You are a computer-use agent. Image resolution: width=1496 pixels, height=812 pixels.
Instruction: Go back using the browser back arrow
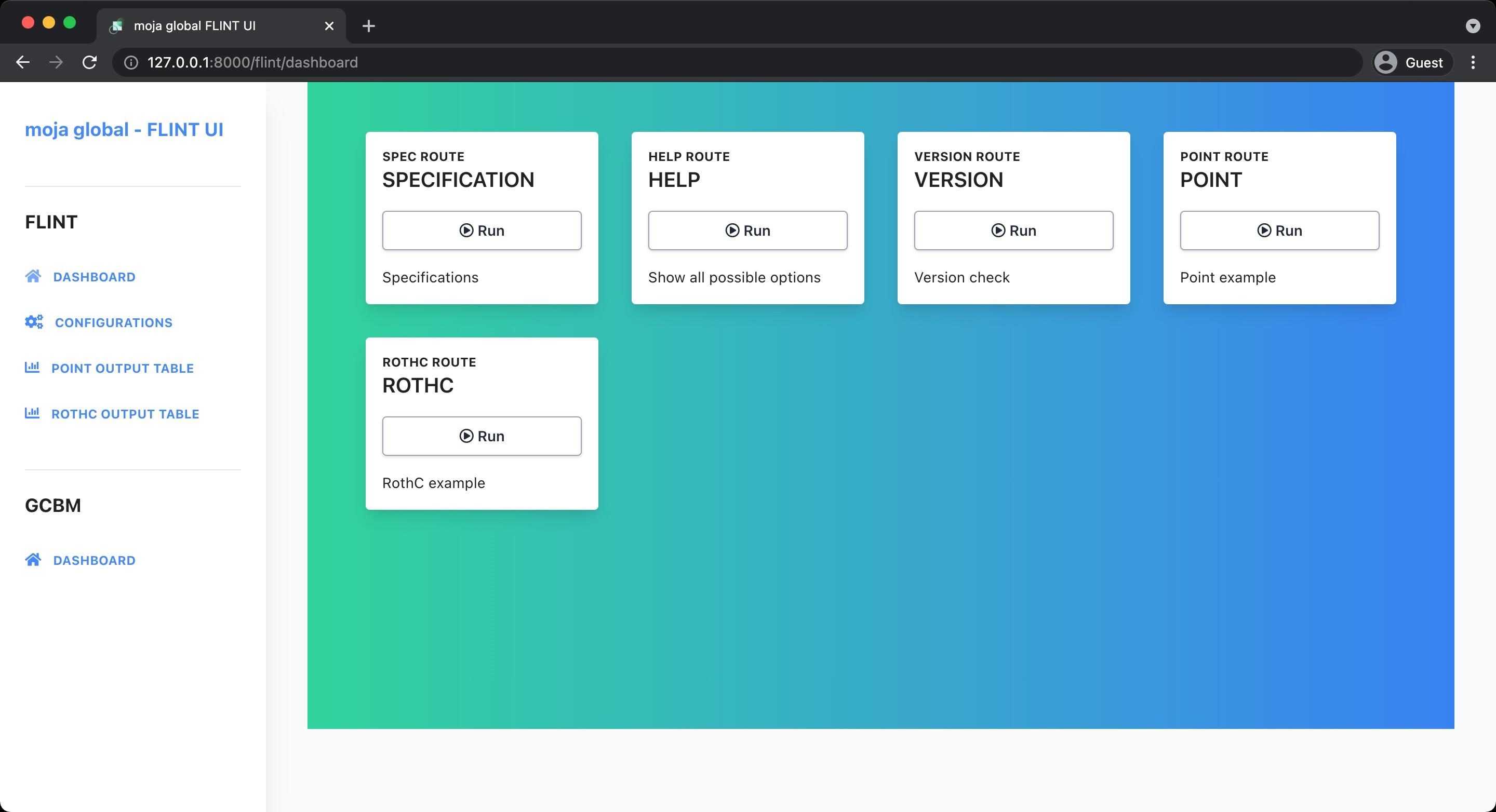[x=23, y=62]
